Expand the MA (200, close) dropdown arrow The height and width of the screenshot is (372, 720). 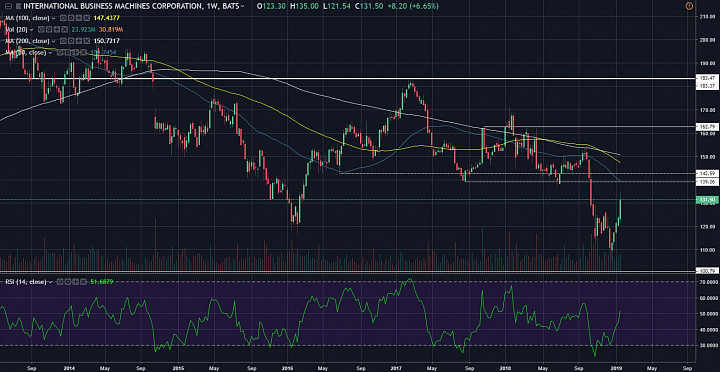[53, 41]
